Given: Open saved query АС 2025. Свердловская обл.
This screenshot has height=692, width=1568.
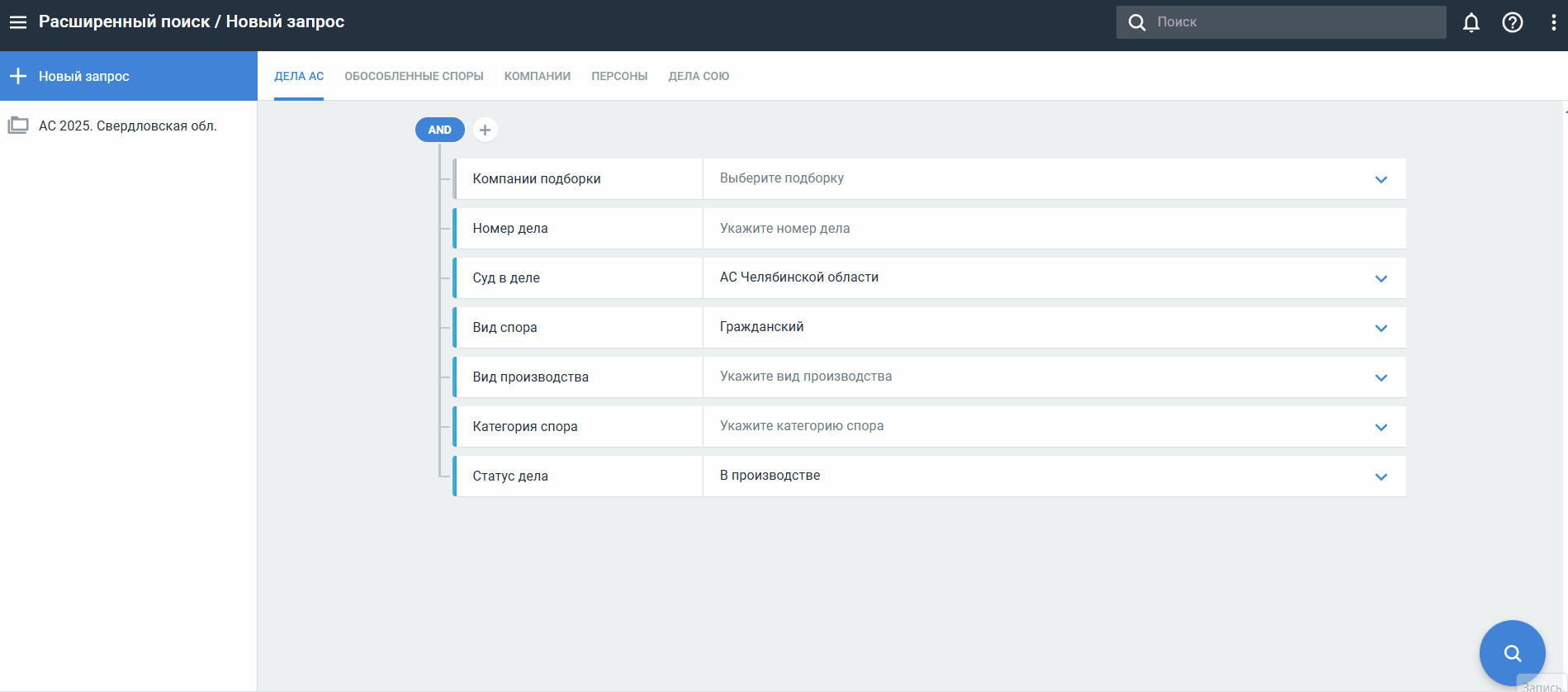Looking at the screenshot, I should (x=128, y=126).
